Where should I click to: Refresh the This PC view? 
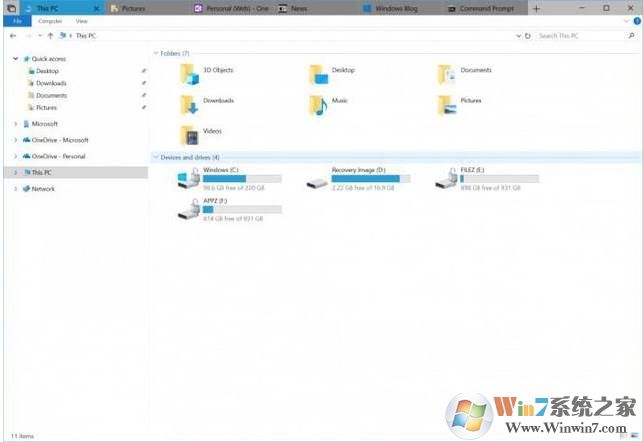pos(528,36)
